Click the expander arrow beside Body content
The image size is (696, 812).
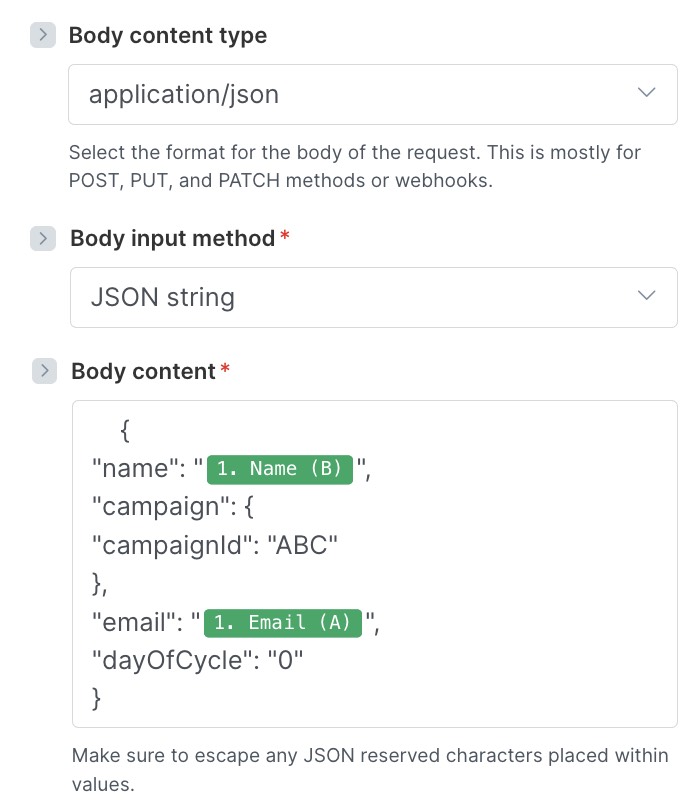coord(44,371)
